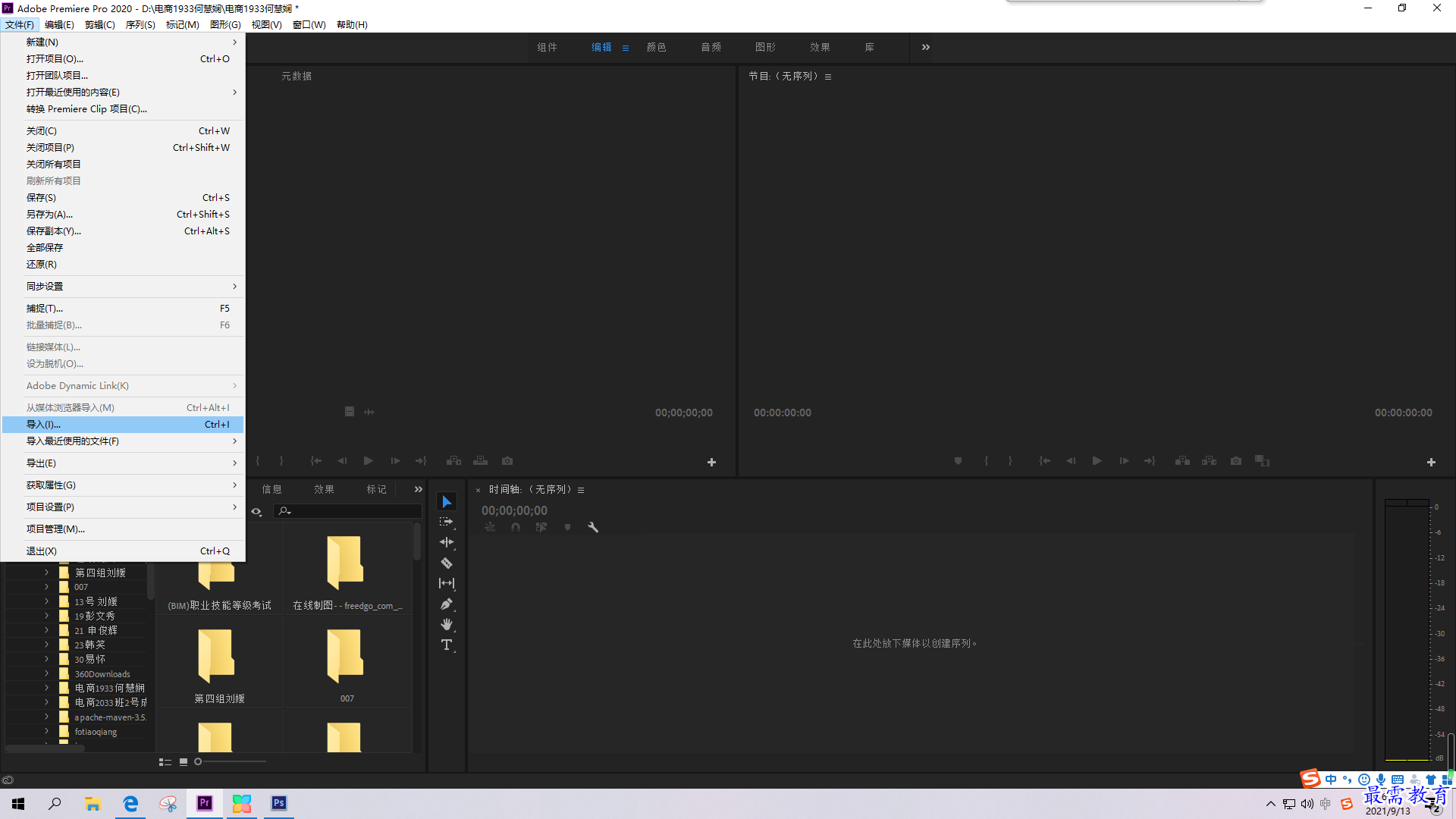This screenshot has width=1456, height=819.
Task: Step back one frame in program monitor
Action: pos(1071,461)
